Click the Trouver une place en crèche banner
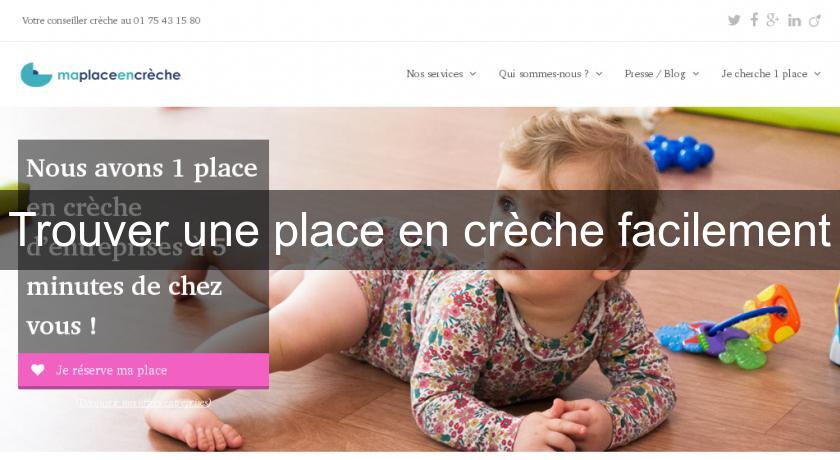Screen dimensions: 840x460 pos(420,230)
